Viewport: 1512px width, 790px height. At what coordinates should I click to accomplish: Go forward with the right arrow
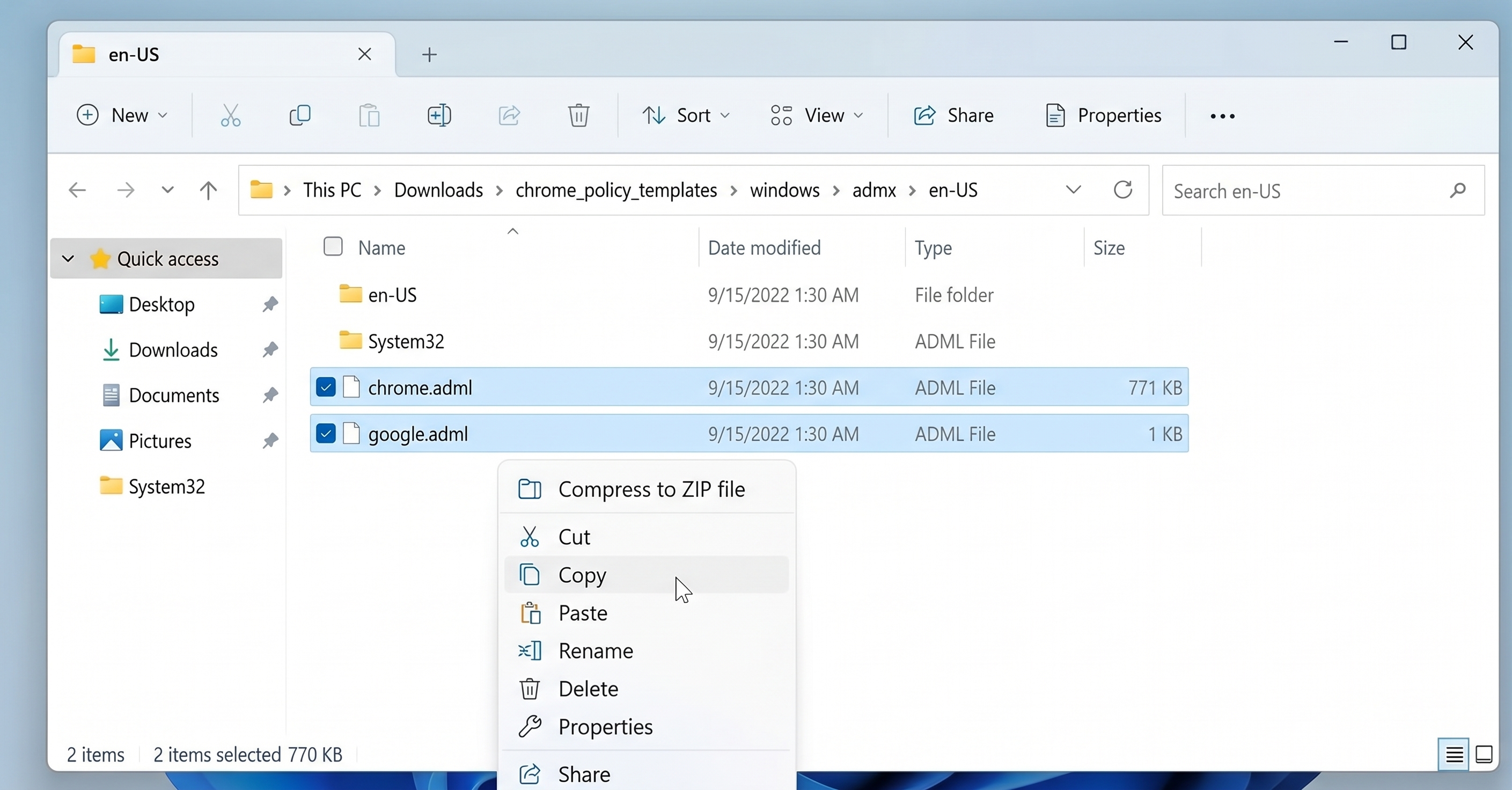pyautogui.click(x=126, y=190)
